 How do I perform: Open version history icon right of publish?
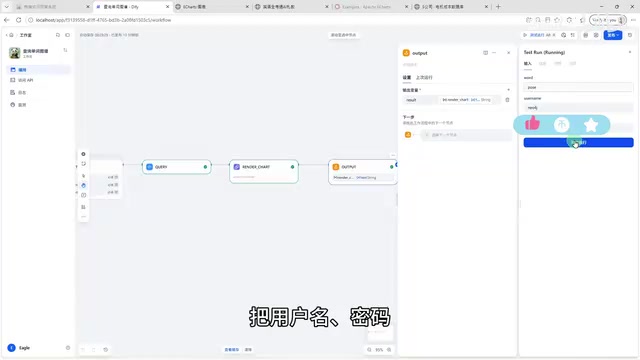pos(630,35)
